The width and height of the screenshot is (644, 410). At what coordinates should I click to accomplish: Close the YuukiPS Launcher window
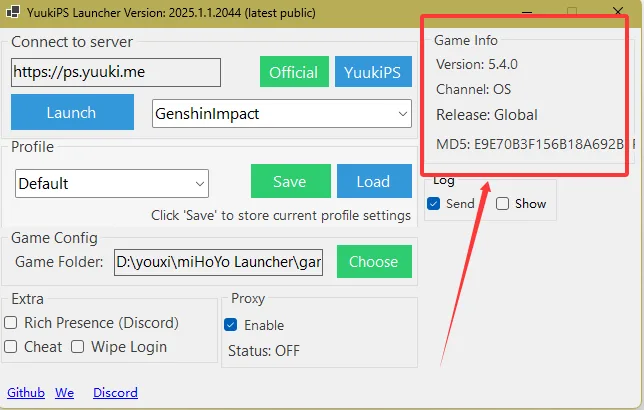tap(618, 12)
